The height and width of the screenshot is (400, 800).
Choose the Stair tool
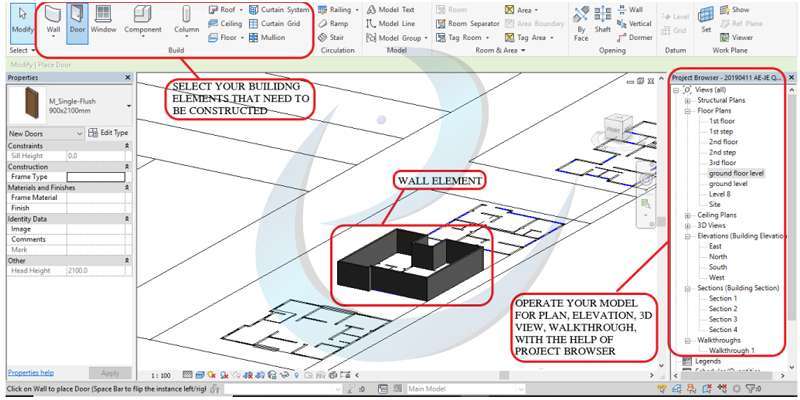tap(331, 37)
